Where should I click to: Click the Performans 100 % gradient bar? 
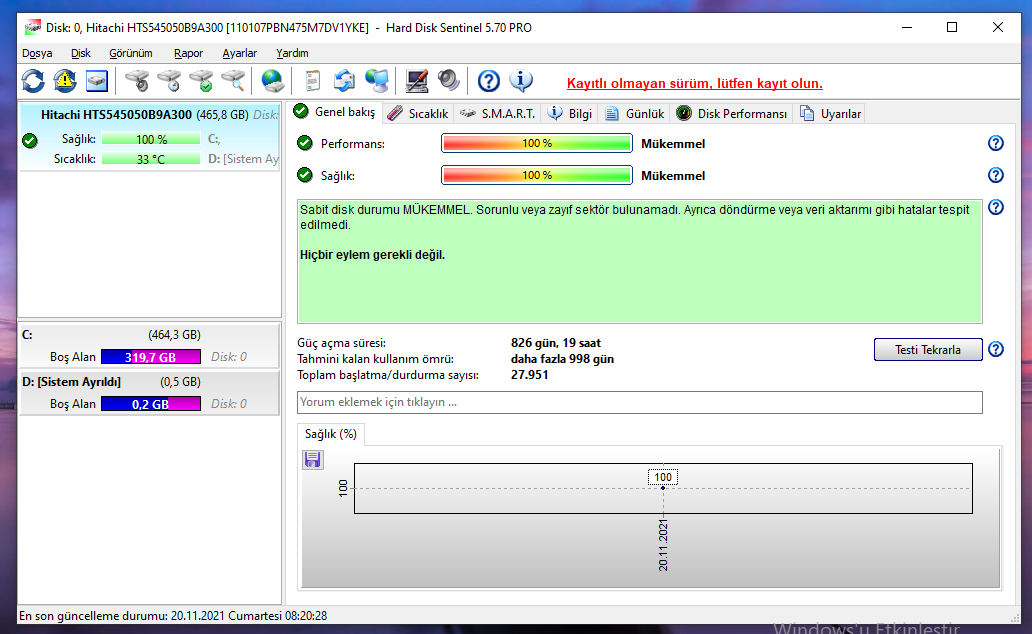coord(537,143)
